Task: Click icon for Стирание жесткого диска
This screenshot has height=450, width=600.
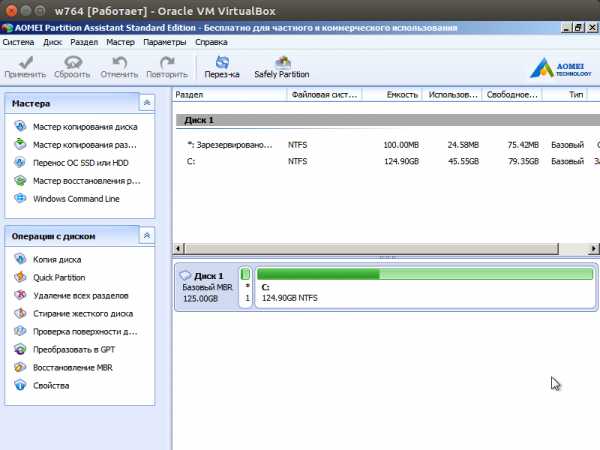Action: coord(20,313)
